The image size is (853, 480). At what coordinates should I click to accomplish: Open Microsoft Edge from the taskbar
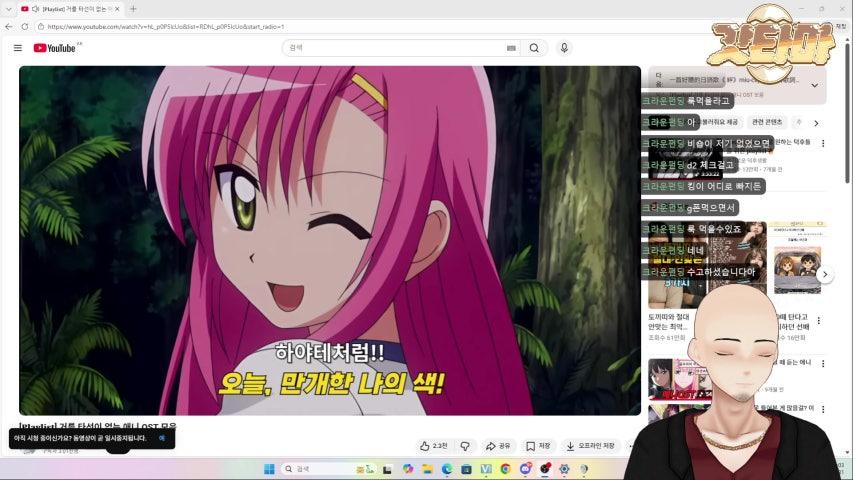tap(447, 469)
